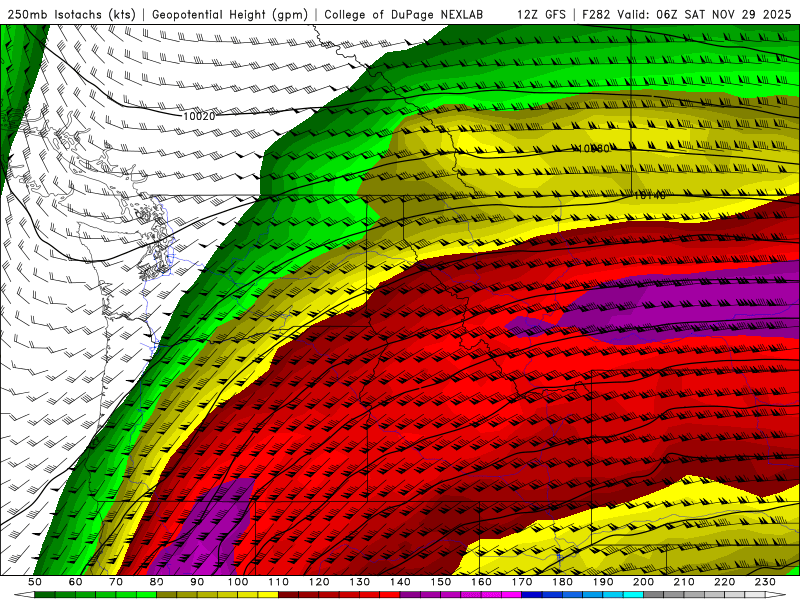Viewport: 800px width, 600px height.
Task: Click the 90 value on the color scale
Action: tap(197, 582)
